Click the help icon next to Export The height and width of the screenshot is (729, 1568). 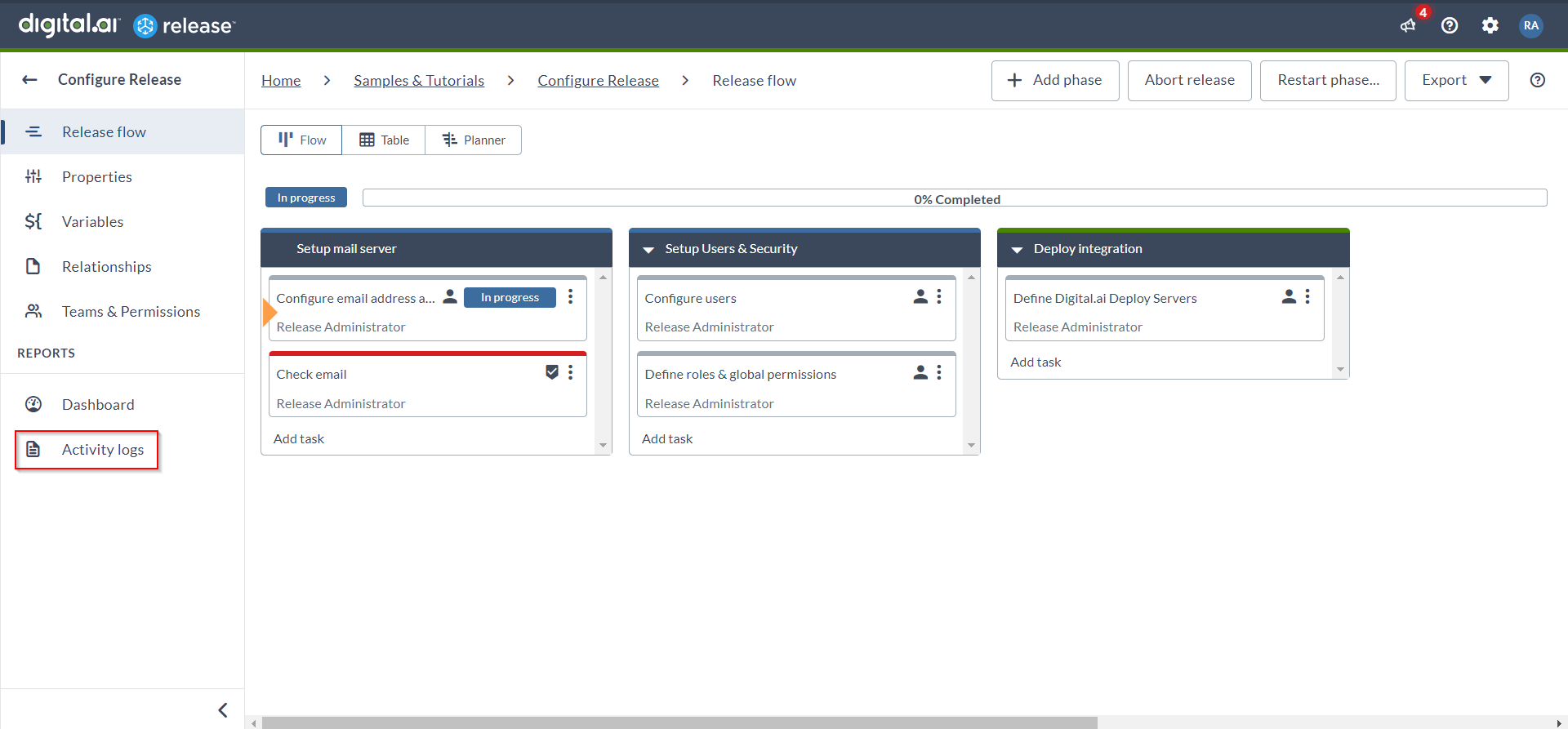click(1538, 80)
